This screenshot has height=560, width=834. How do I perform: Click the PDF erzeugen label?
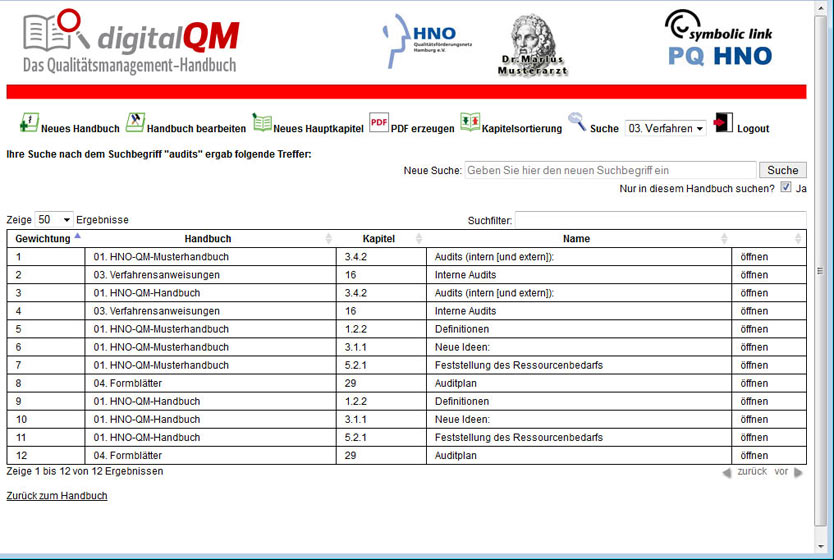[x=423, y=129]
